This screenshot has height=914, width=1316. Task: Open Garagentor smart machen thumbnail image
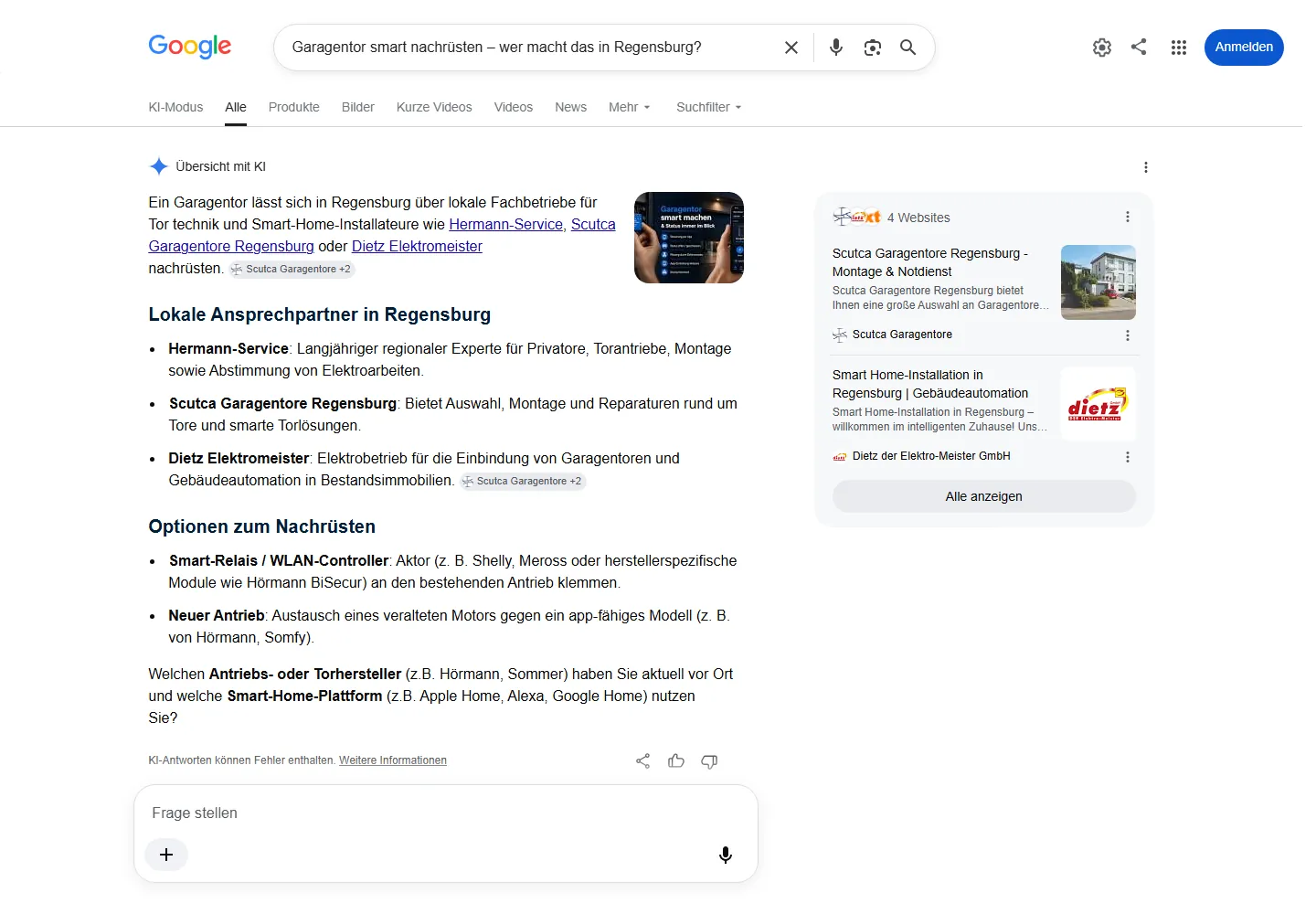pos(689,238)
